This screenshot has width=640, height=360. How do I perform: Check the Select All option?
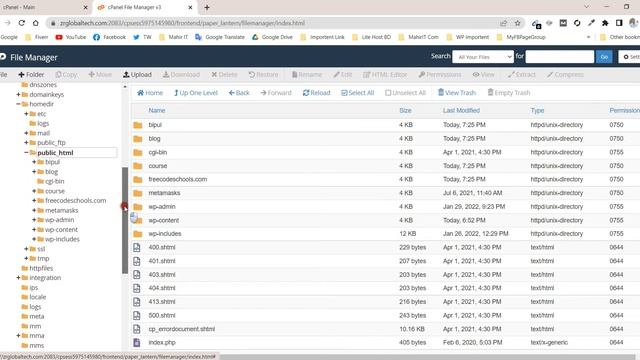click(358, 93)
